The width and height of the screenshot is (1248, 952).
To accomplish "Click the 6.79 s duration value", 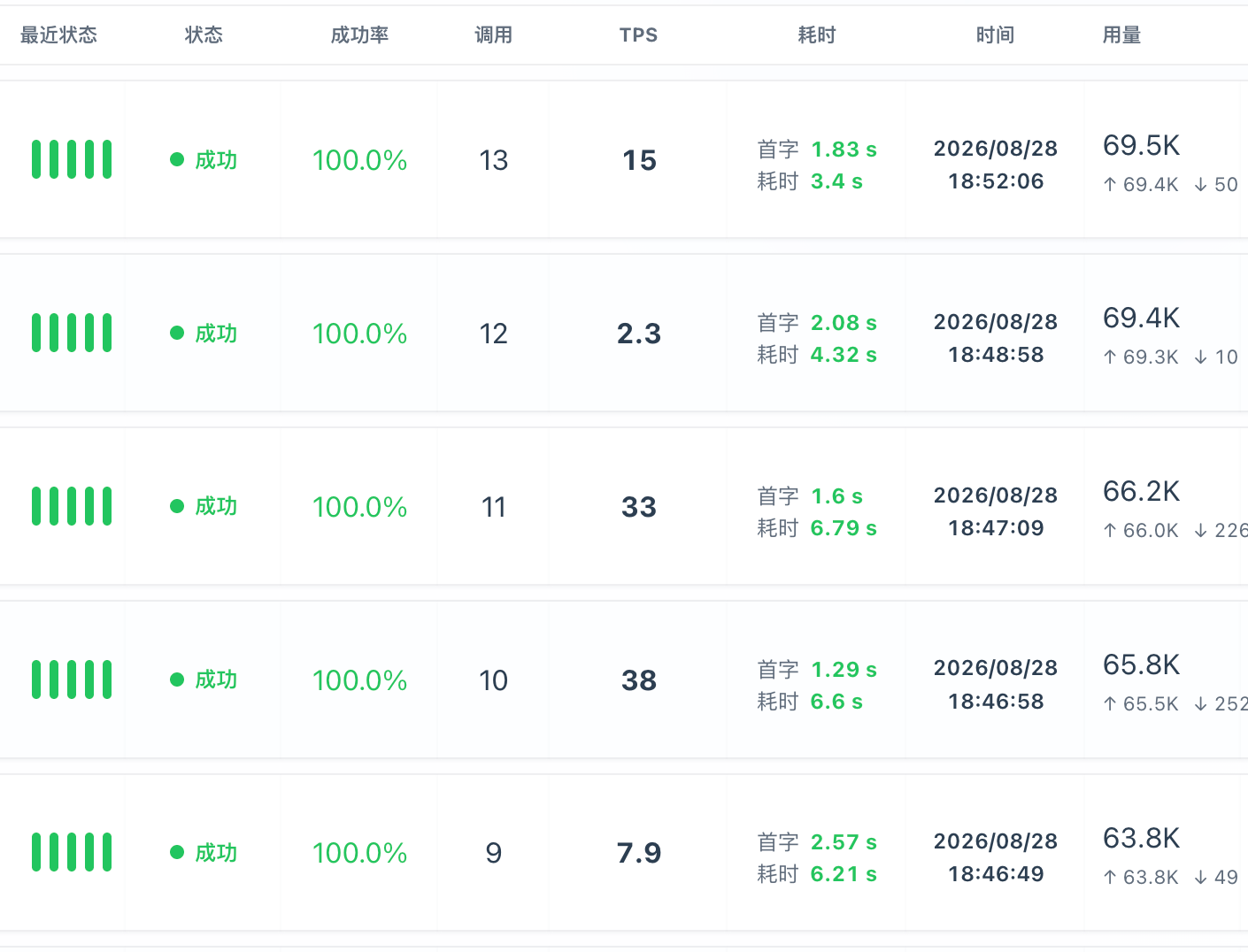I will (x=844, y=528).
